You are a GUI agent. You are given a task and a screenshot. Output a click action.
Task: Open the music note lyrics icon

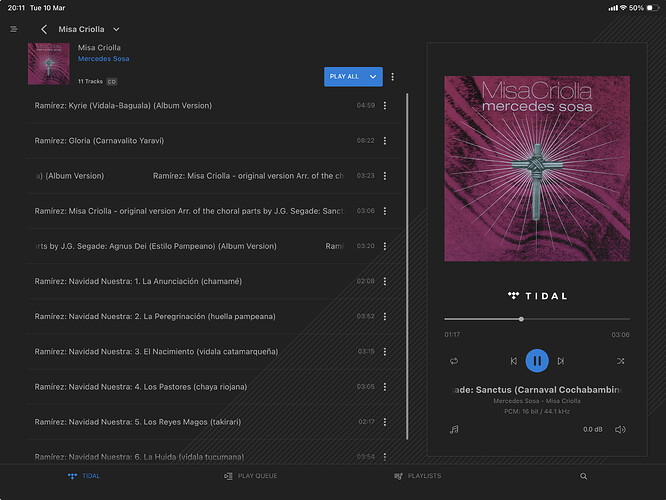tap(454, 429)
